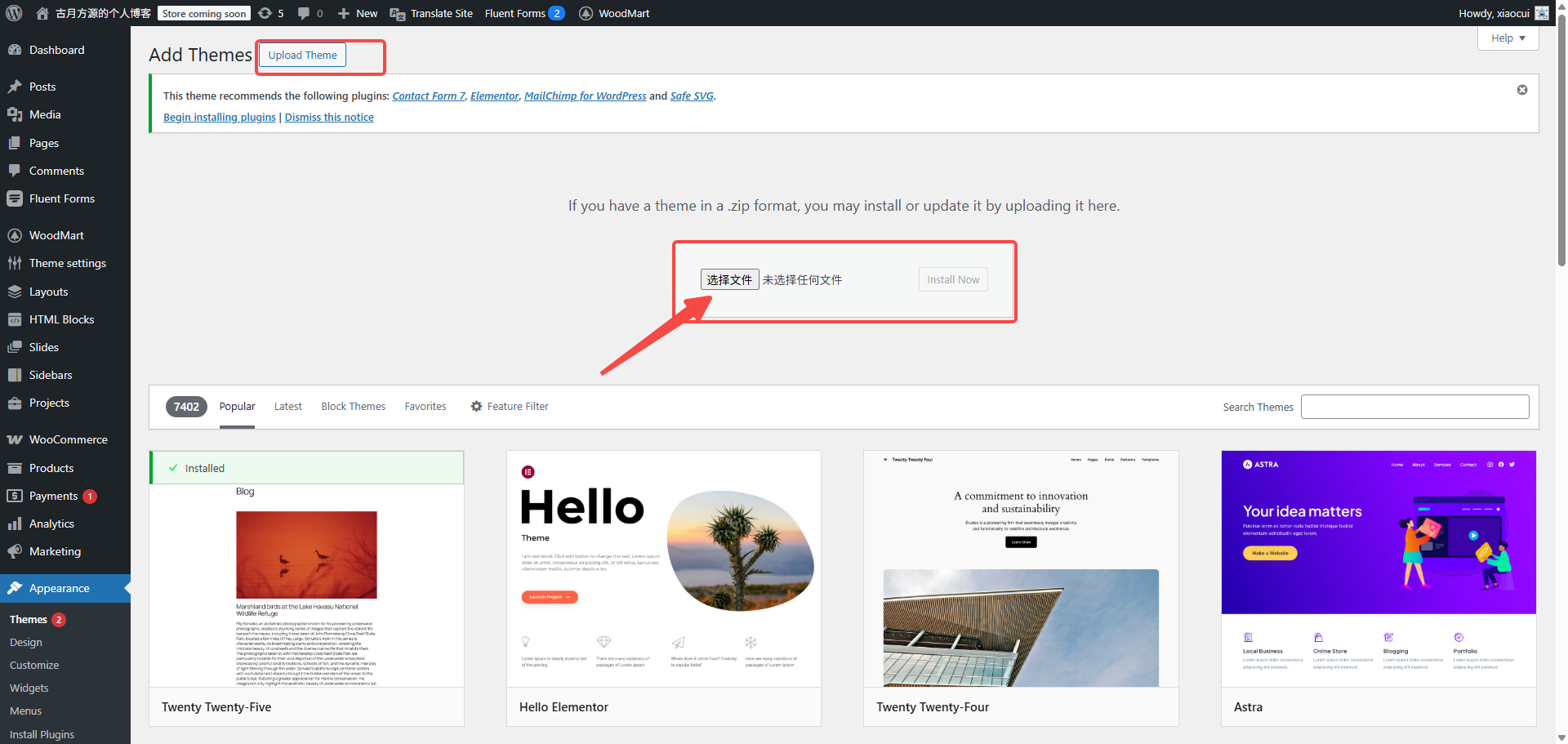
Task: Select the Astra theme thumbnail
Action: 1378,568
